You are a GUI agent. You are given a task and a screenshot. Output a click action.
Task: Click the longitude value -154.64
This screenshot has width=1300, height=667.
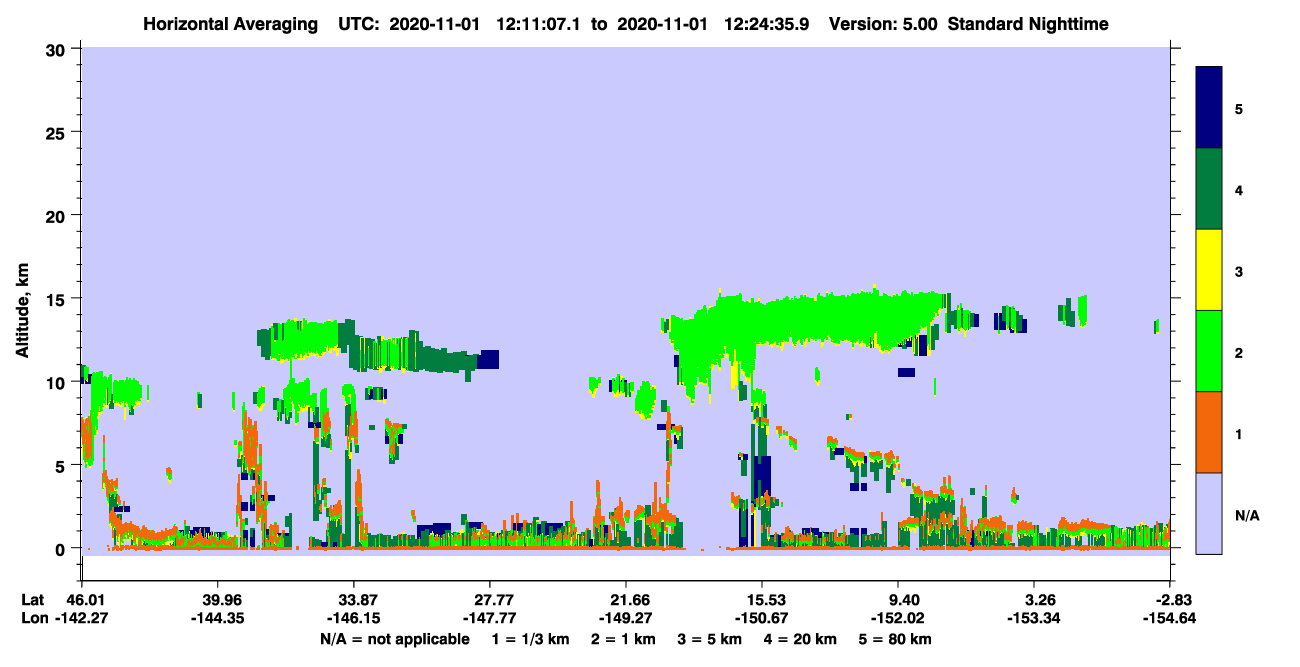[x=1171, y=618]
